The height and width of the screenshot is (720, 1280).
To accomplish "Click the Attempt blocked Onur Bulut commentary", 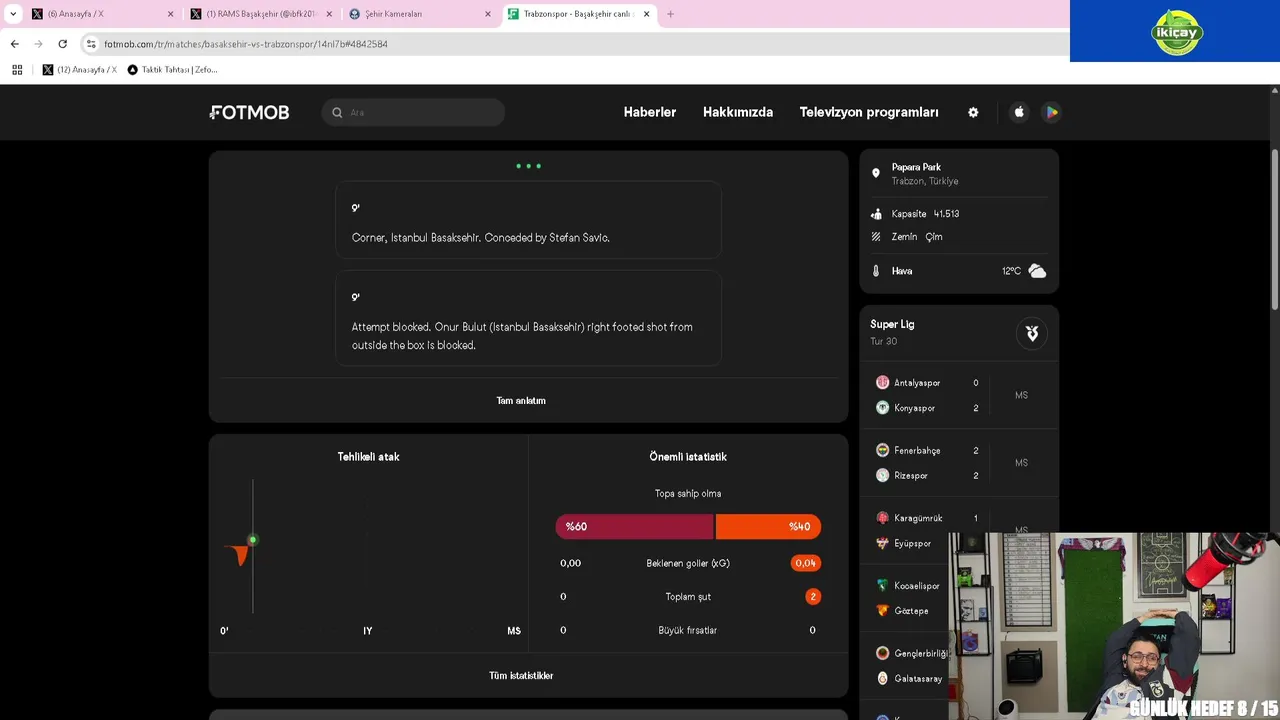I will pyautogui.click(x=528, y=318).
